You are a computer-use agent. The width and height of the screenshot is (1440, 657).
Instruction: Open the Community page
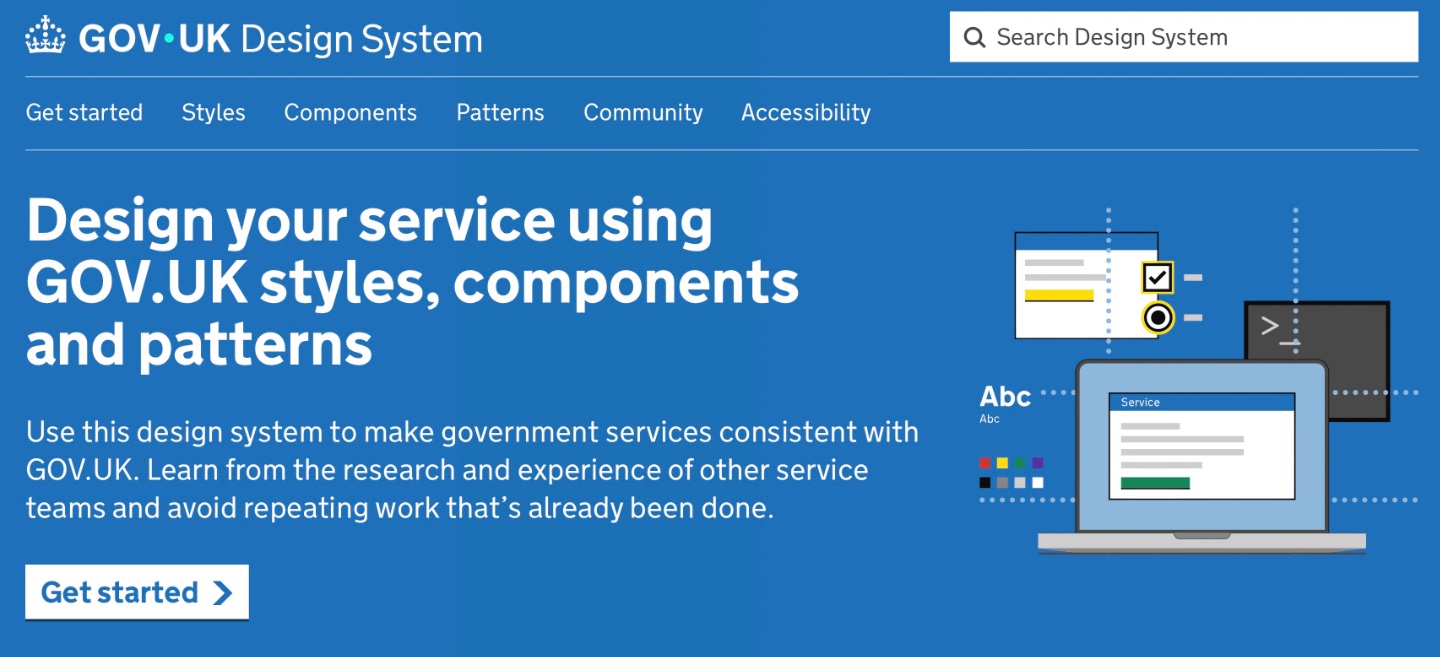pos(643,112)
